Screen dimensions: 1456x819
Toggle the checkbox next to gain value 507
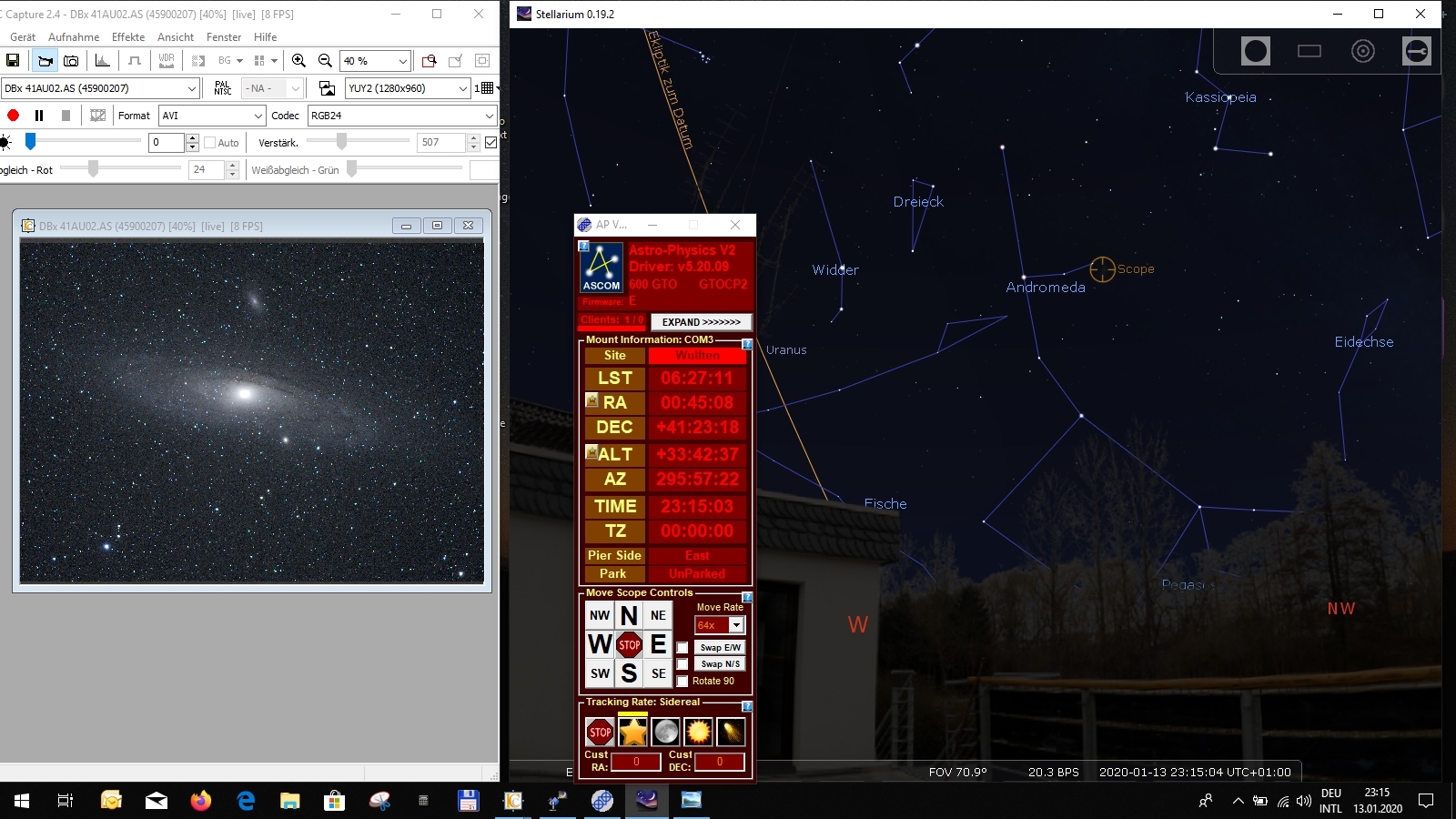point(491,143)
